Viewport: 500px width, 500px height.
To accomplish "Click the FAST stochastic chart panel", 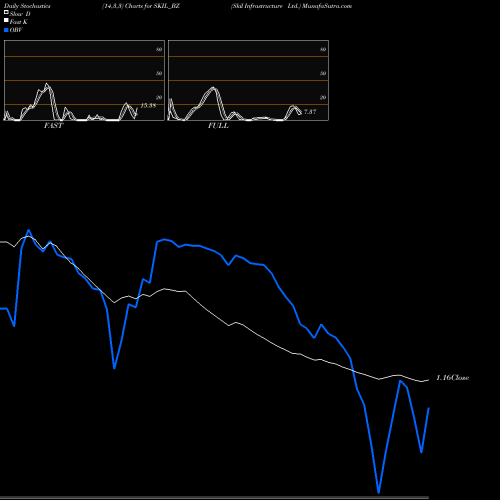I will coord(84,80).
